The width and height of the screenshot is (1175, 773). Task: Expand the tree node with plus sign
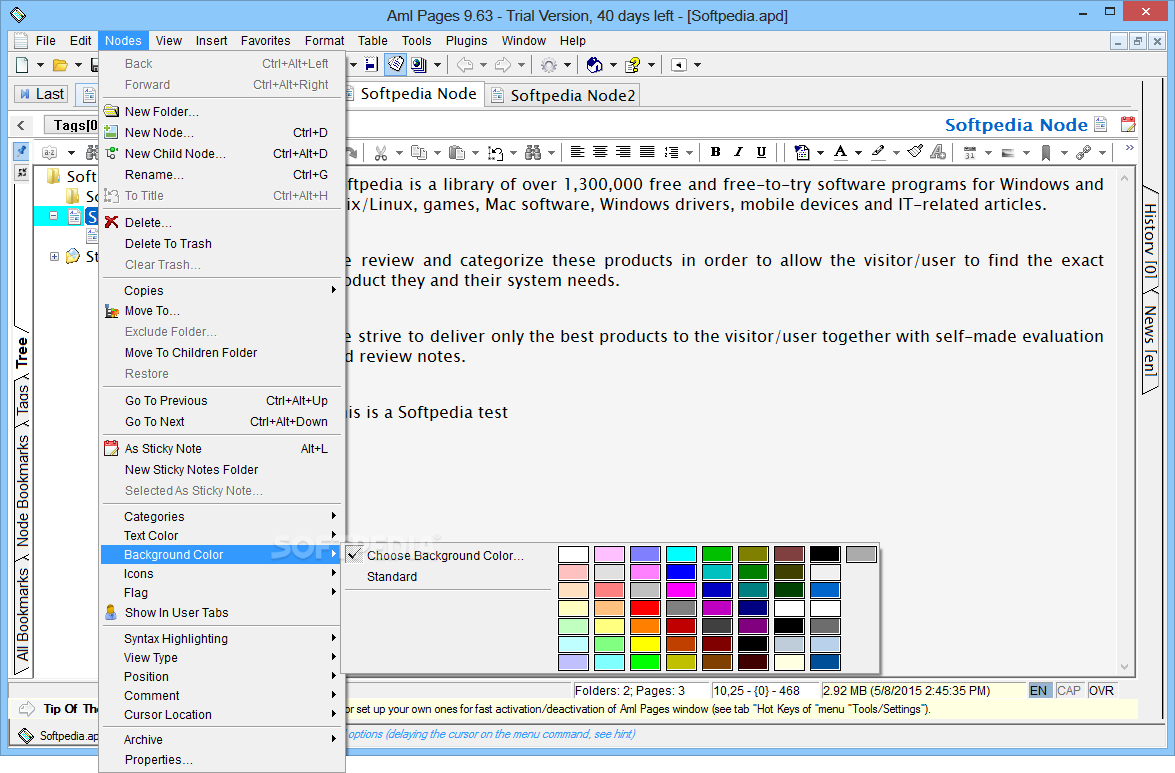click(54, 257)
